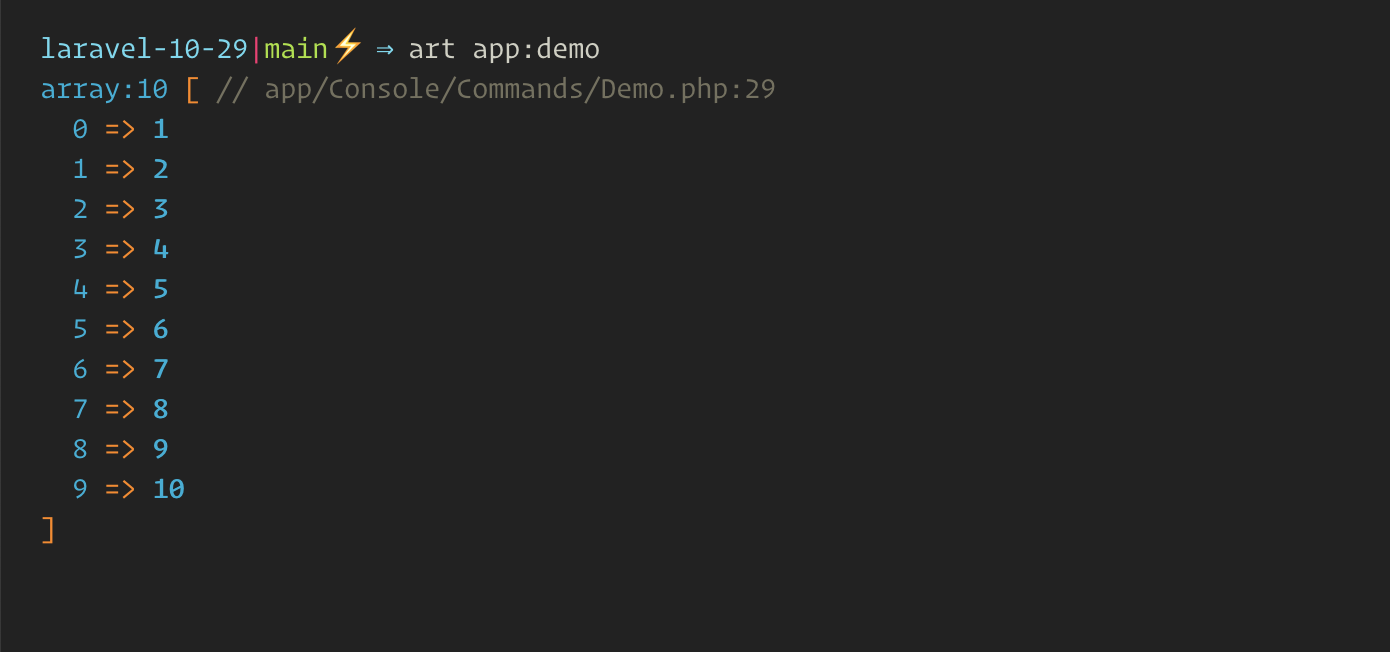Click the => arrow on row 5
The image size is (1390, 652).
point(120,329)
